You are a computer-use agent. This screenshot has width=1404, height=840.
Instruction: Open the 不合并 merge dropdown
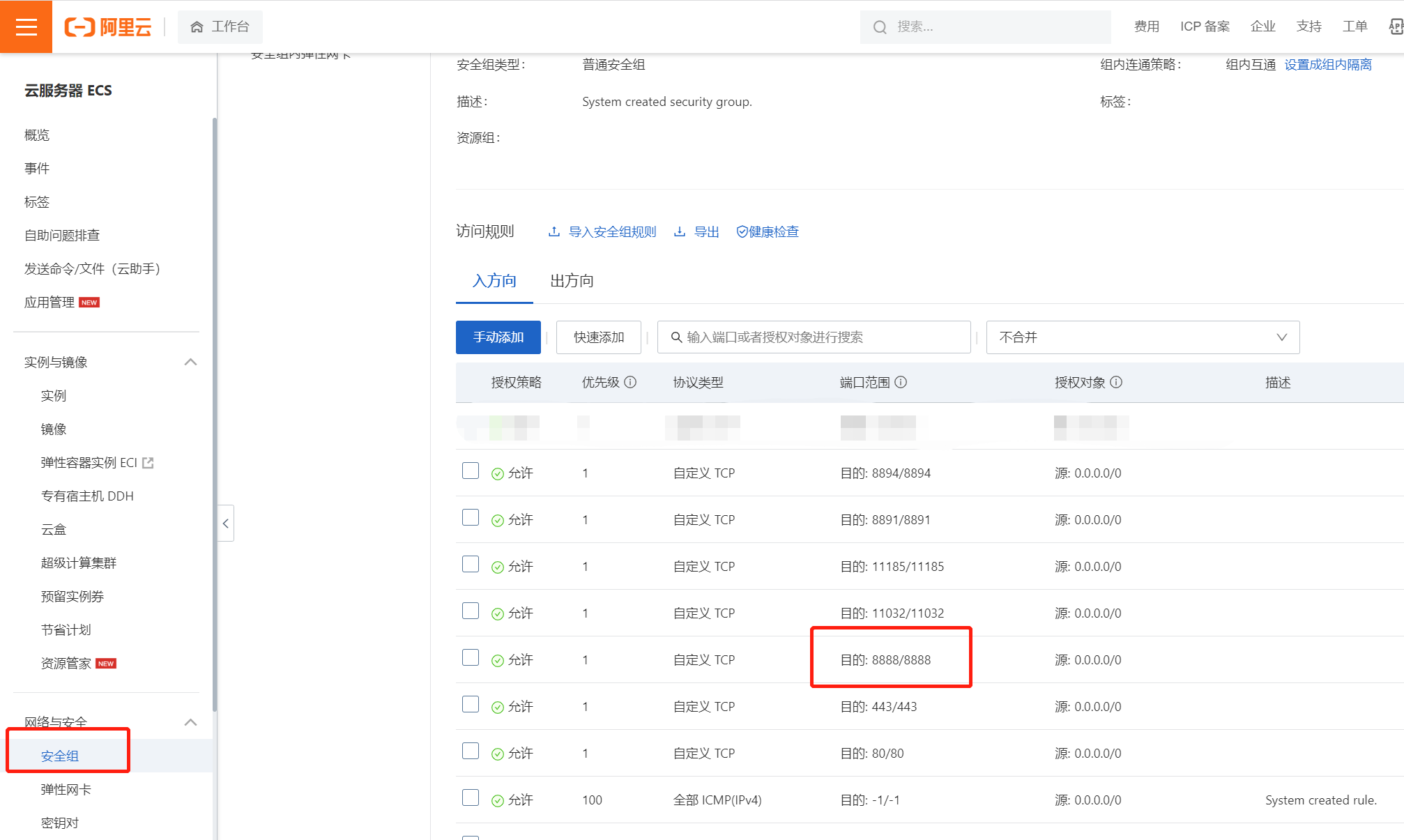coord(1143,337)
